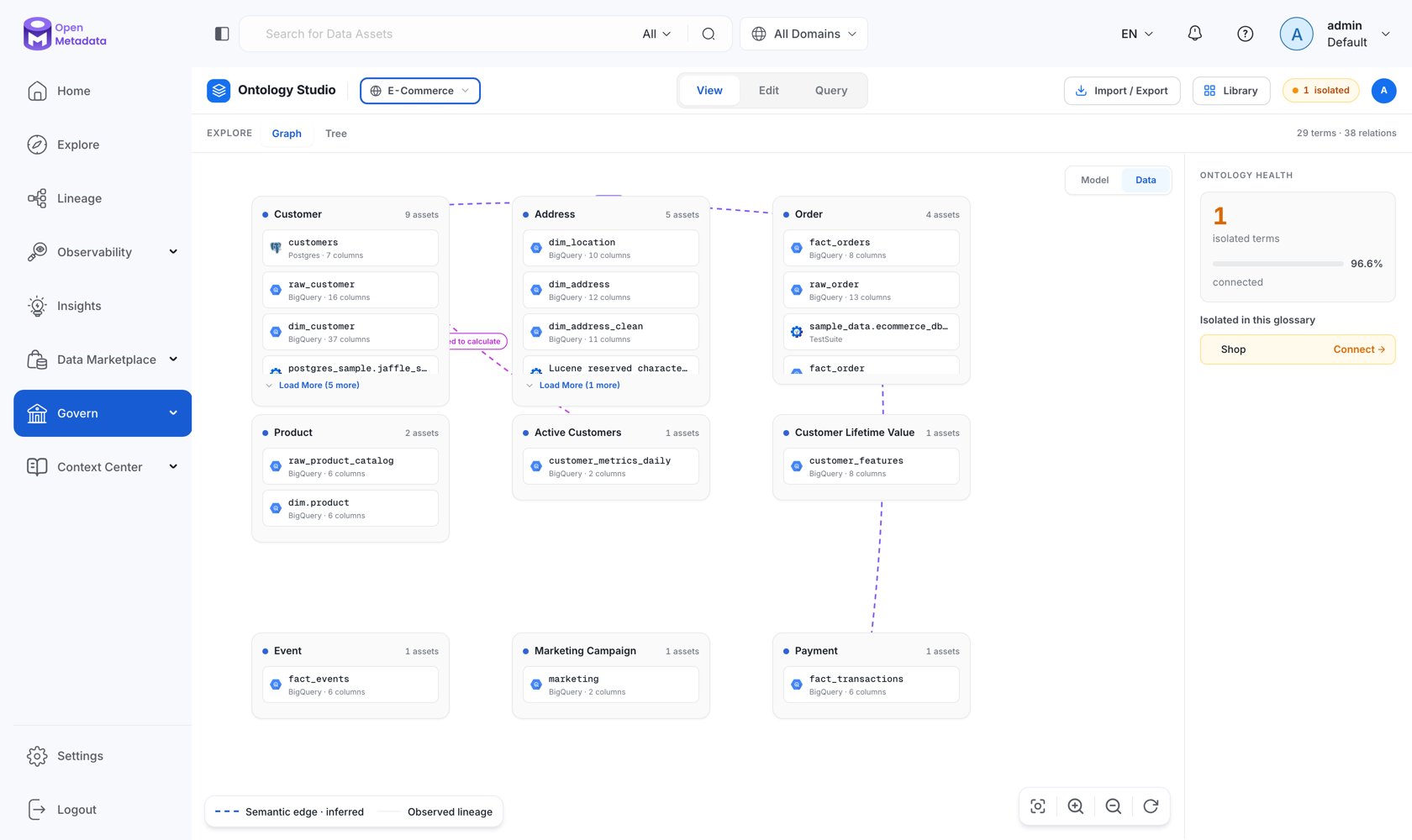Open the help question mark icon

pyautogui.click(x=1246, y=34)
